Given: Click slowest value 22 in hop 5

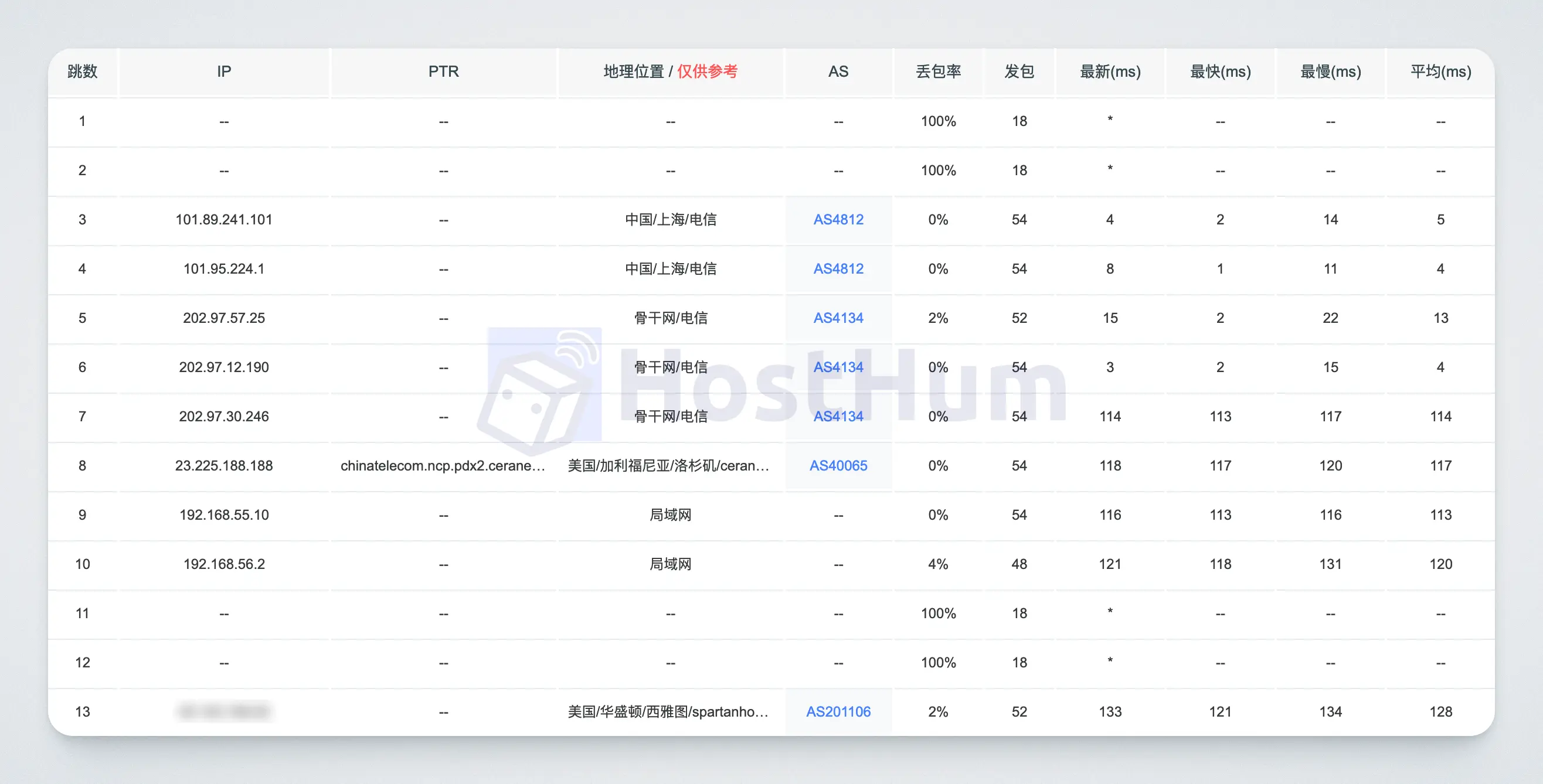Looking at the screenshot, I should click(1330, 318).
